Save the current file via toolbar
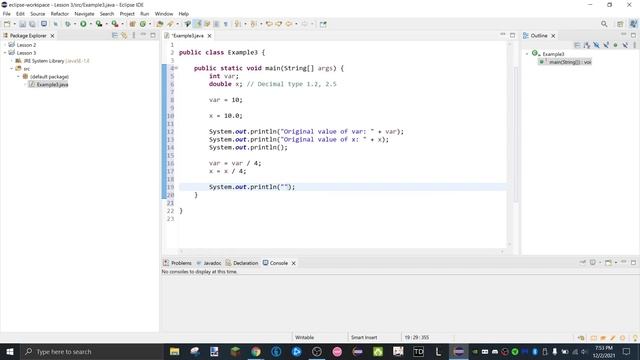The image size is (640, 360). tap(22, 24)
